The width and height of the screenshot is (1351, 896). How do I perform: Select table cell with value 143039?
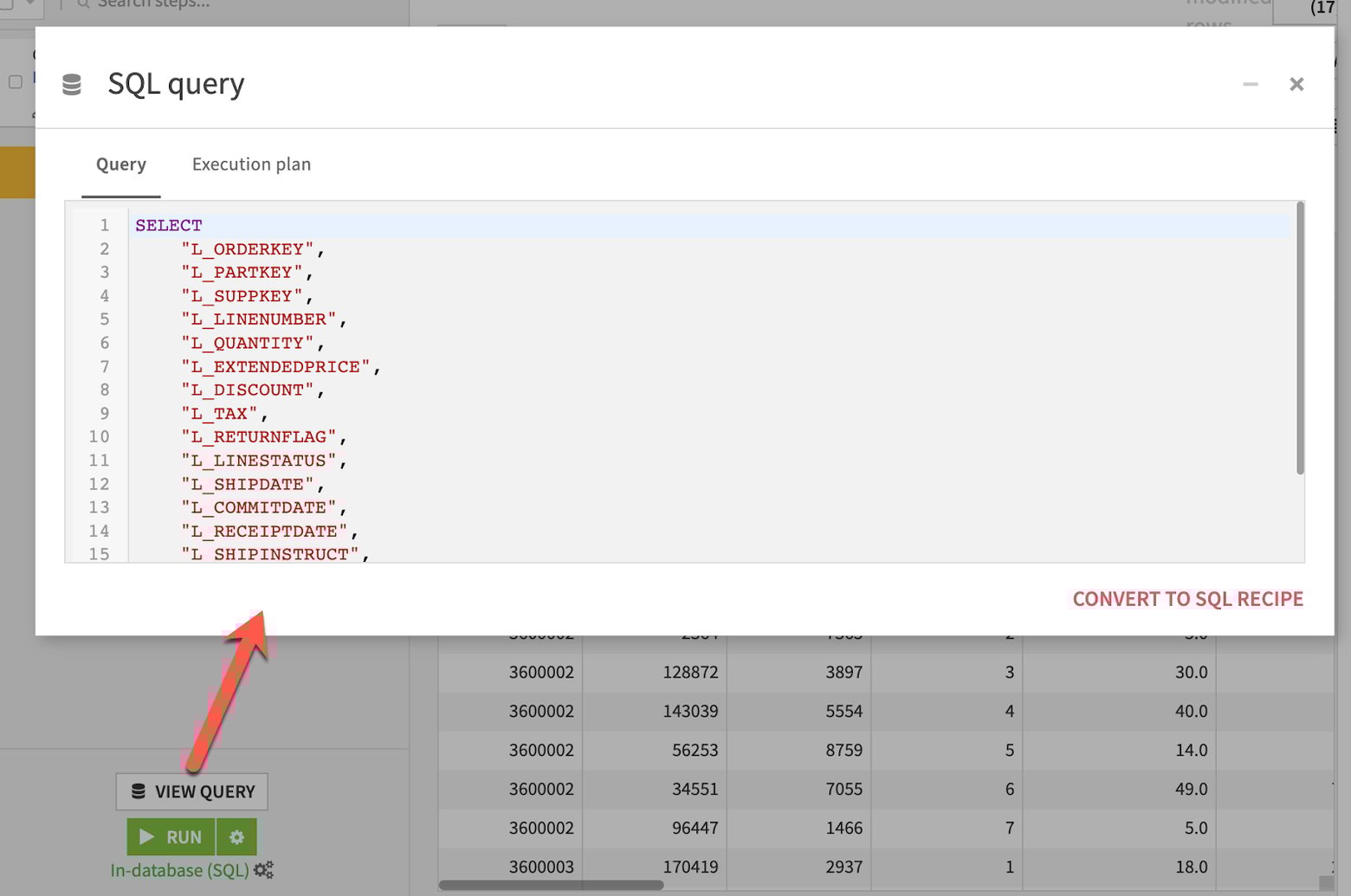[690, 711]
